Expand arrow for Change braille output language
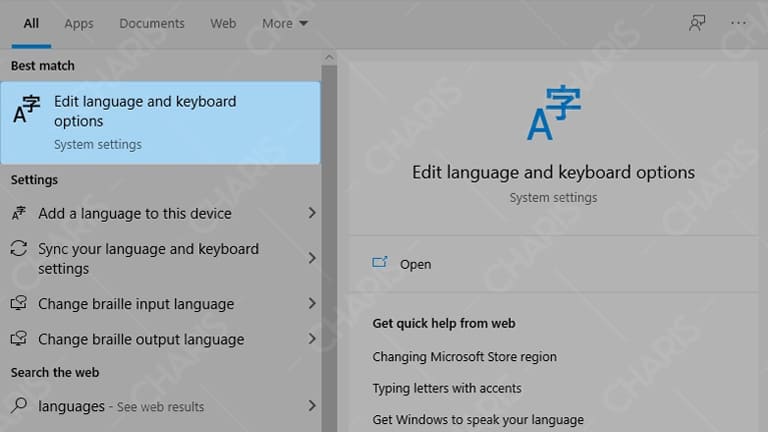This screenshot has width=768, height=432. (x=312, y=338)
